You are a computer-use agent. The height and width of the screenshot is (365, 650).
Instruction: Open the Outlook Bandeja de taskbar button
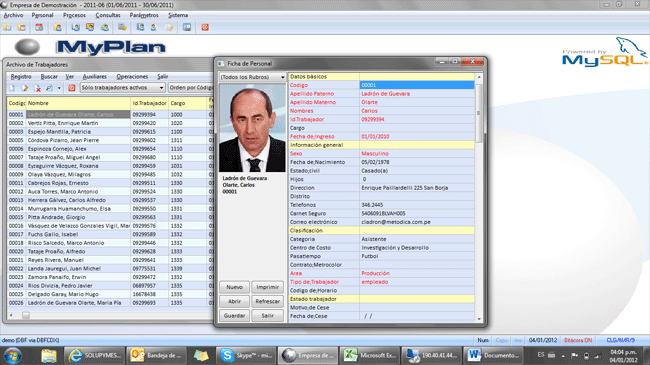coord(156,356)
